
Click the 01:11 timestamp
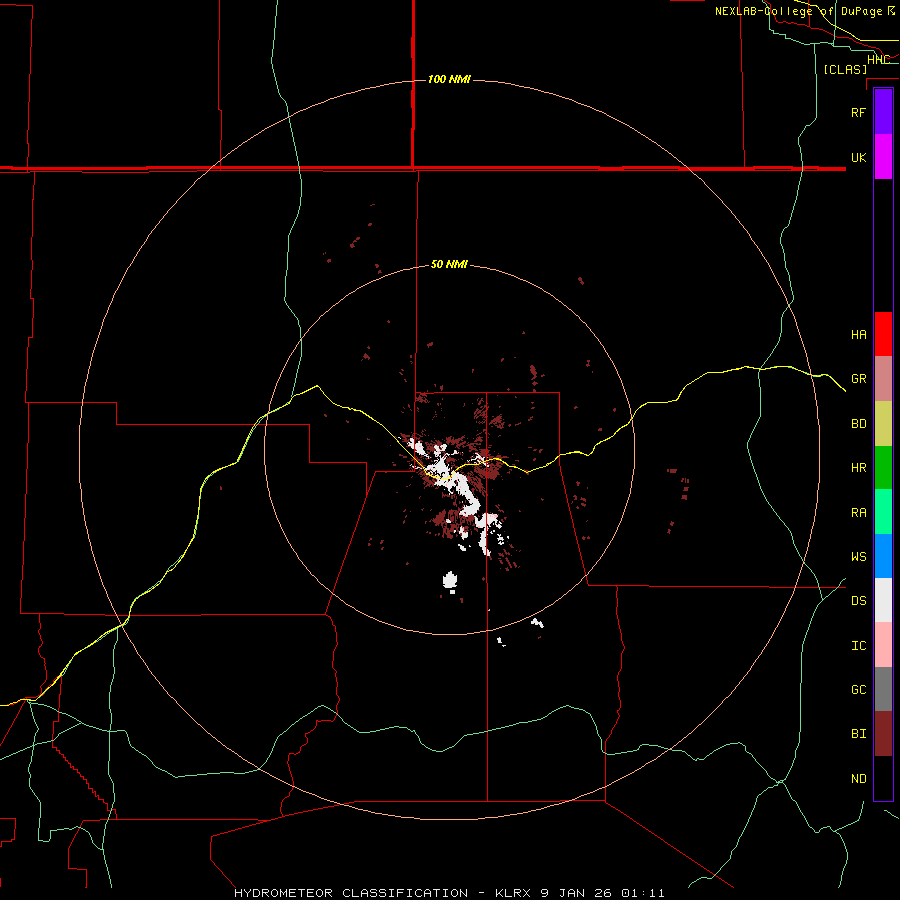(642, 893)
